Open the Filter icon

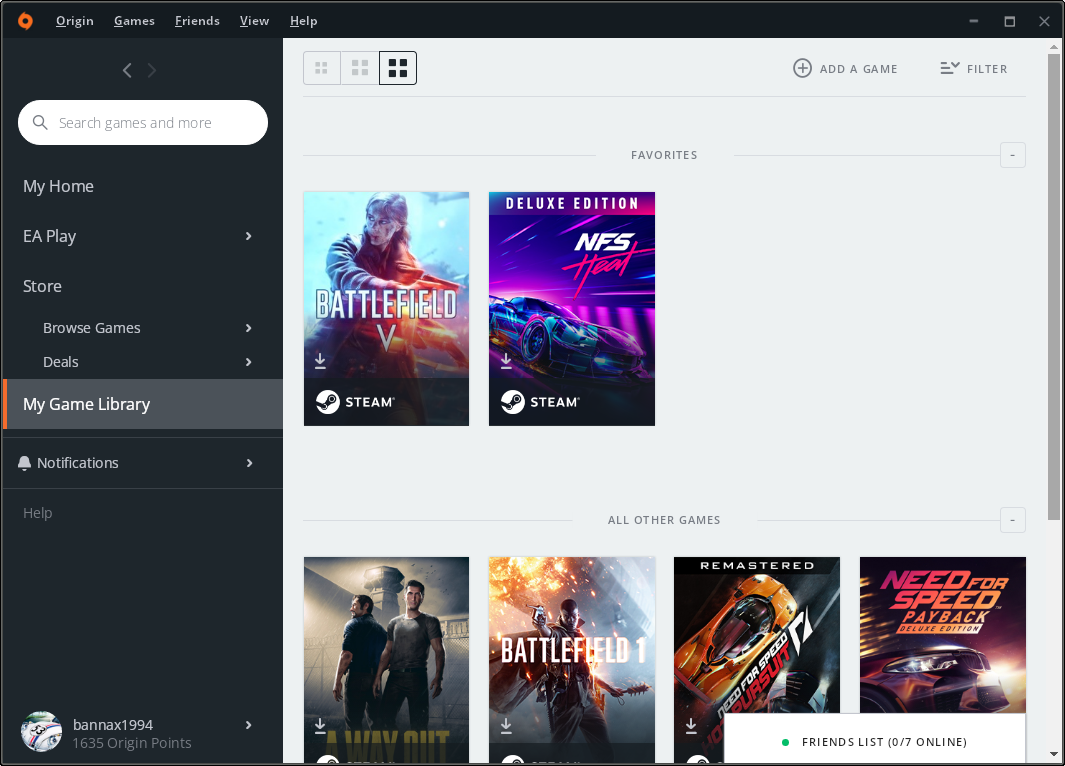coord(950,68)
